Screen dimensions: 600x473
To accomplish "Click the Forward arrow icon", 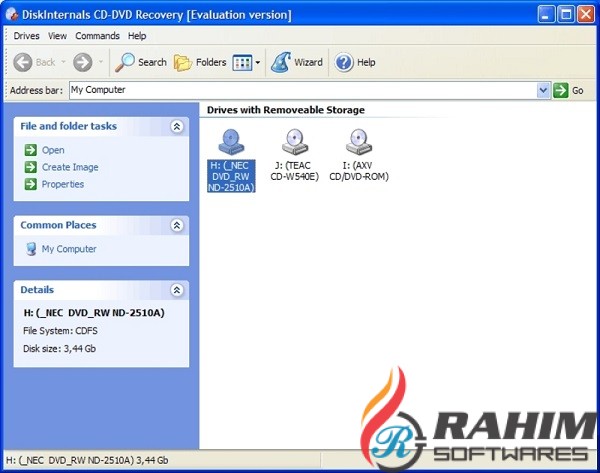I will point(83,62).
